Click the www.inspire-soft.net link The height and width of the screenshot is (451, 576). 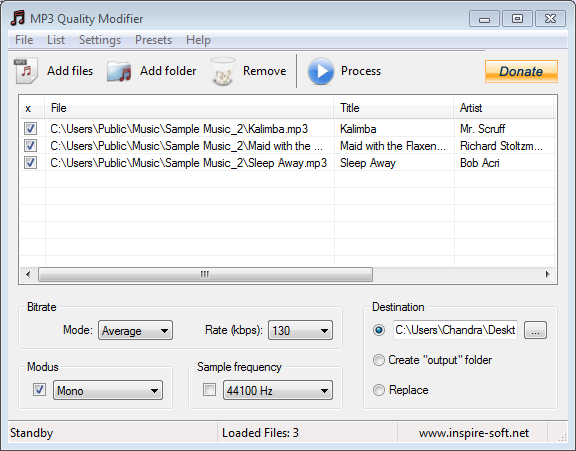point(474,433)
